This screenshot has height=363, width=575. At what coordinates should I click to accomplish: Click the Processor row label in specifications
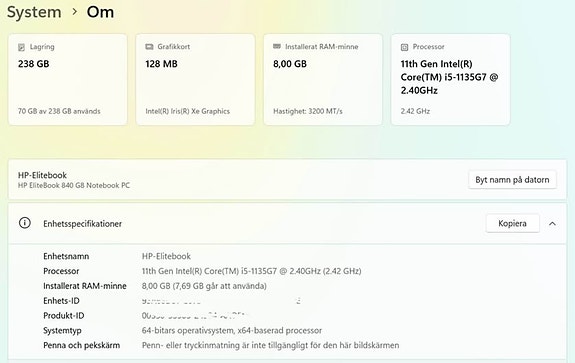click(x=61, y=271)
